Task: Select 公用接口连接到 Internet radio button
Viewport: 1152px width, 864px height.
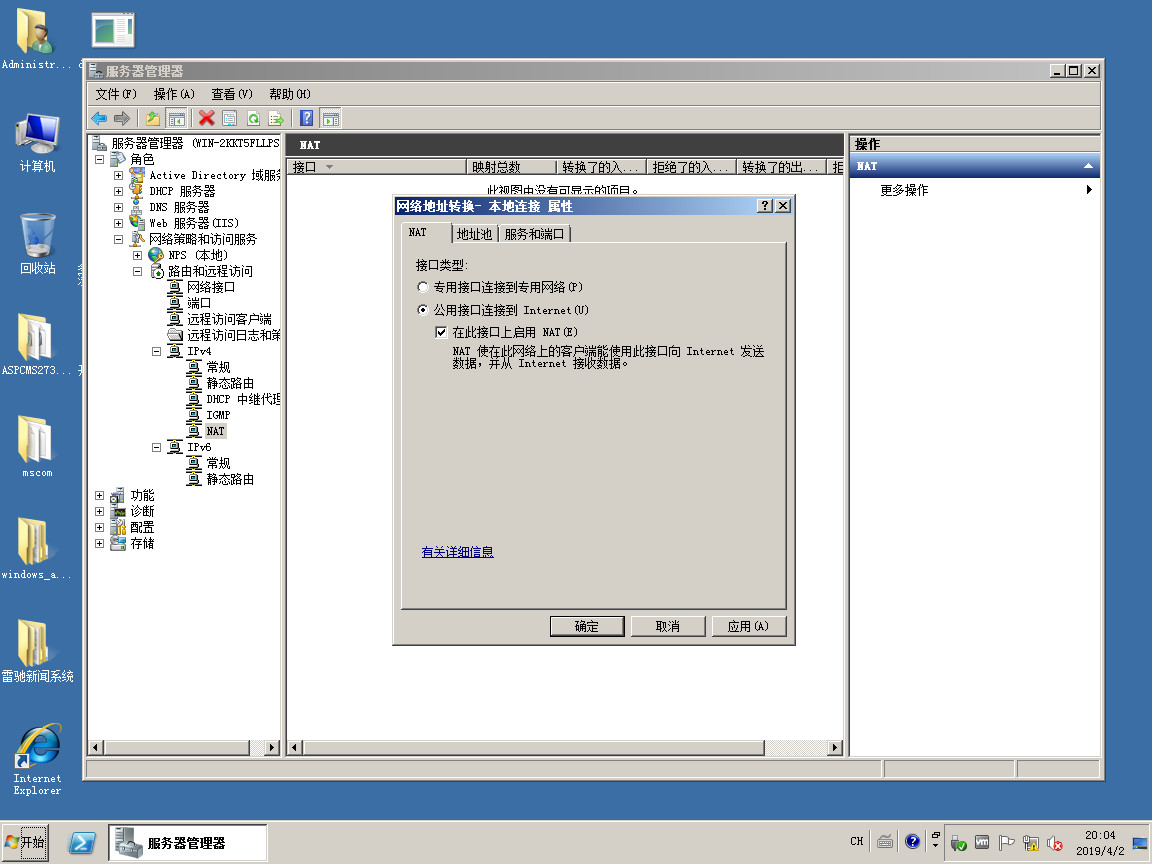Action: [x=423, y=310]
